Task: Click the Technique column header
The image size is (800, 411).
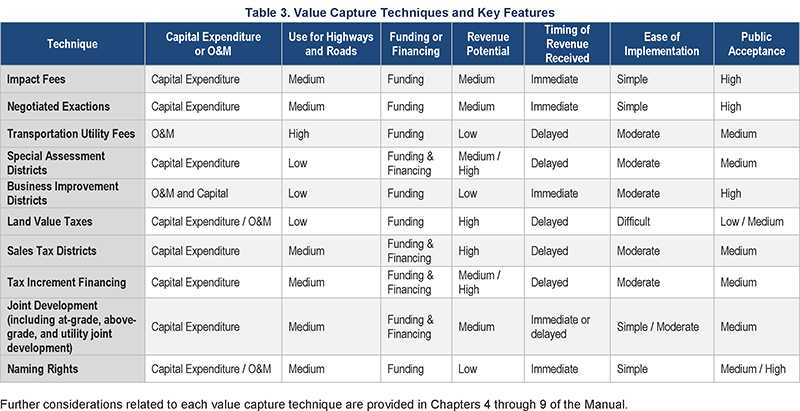Action: pos(72,44)
